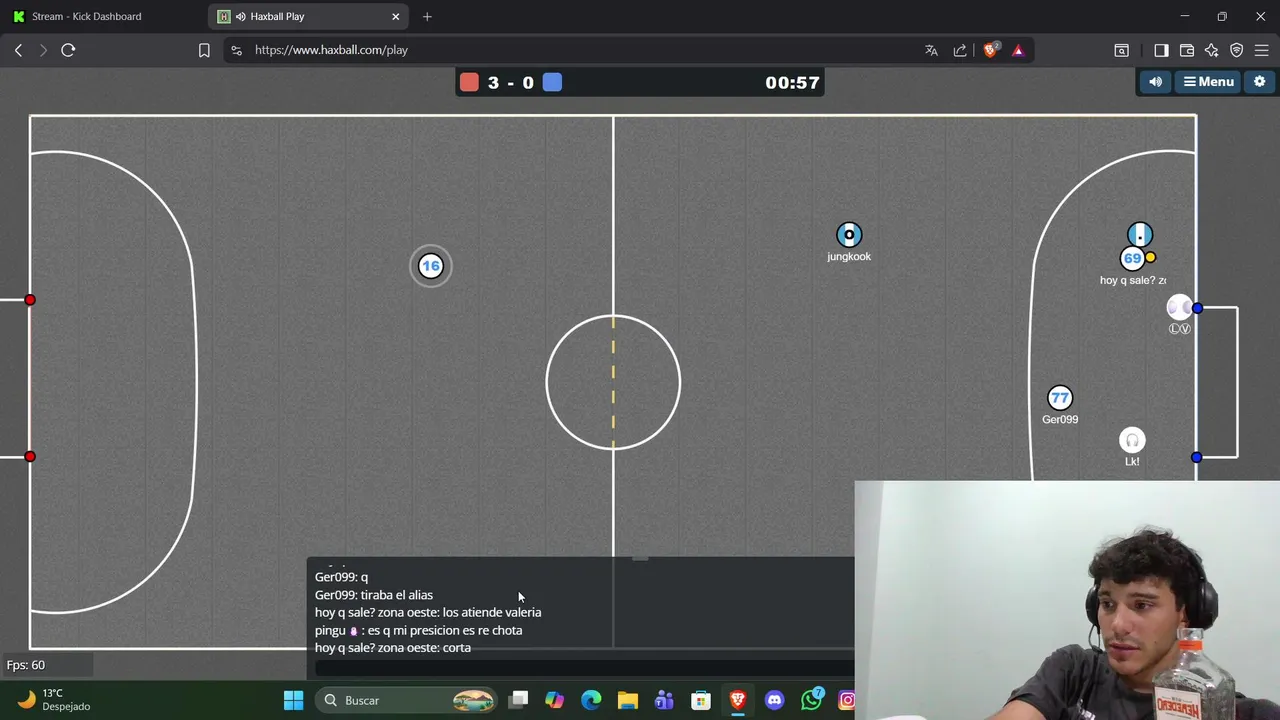Click the Brave browser taskbar icon

737,700
